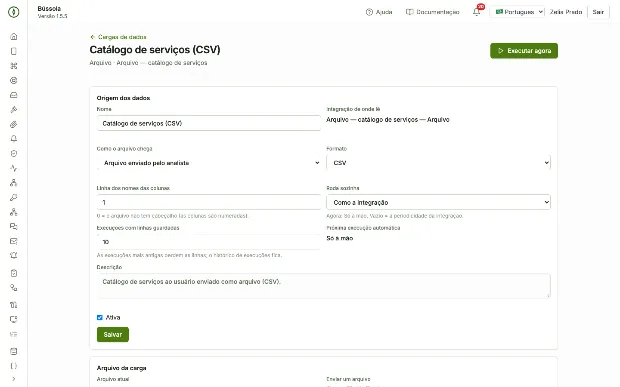Open the Português language selector
620x387 pixels.
pos(517,12)
